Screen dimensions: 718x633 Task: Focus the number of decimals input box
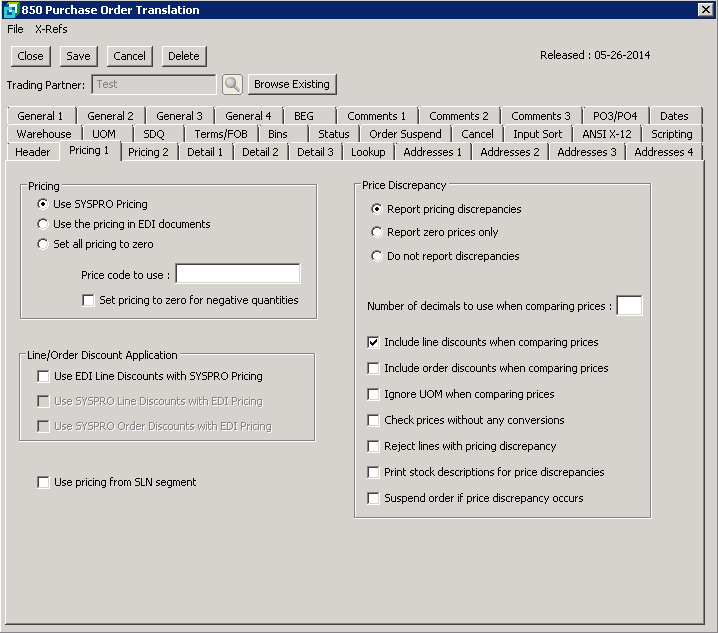(x=629, y=306)
